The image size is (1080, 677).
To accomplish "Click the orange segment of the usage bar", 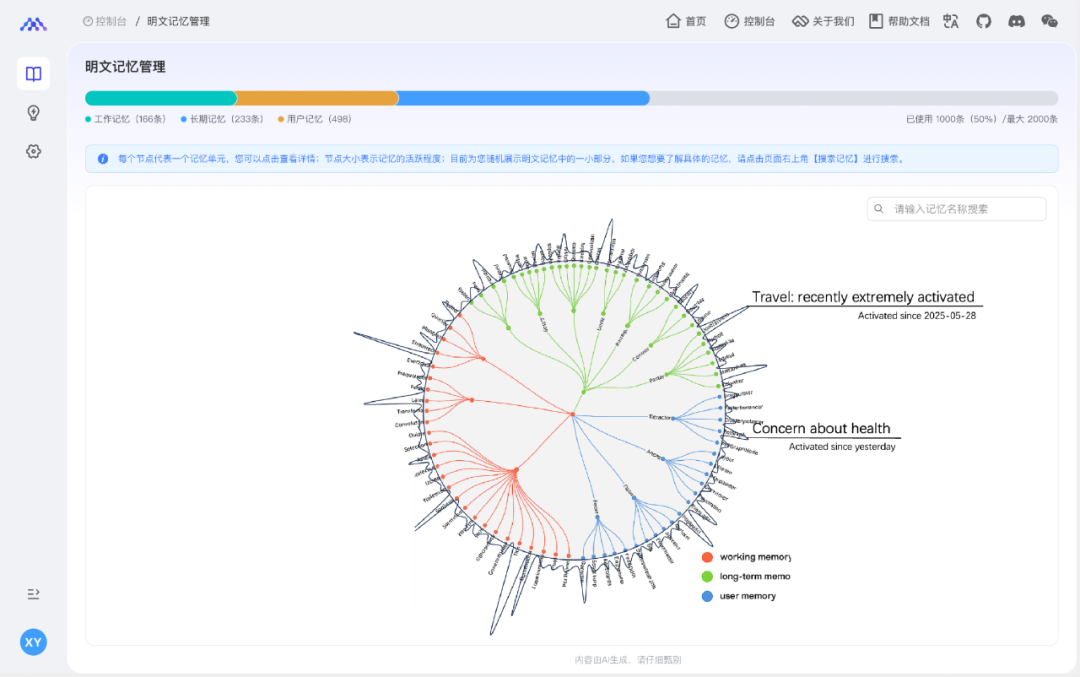I will [317, 98].
